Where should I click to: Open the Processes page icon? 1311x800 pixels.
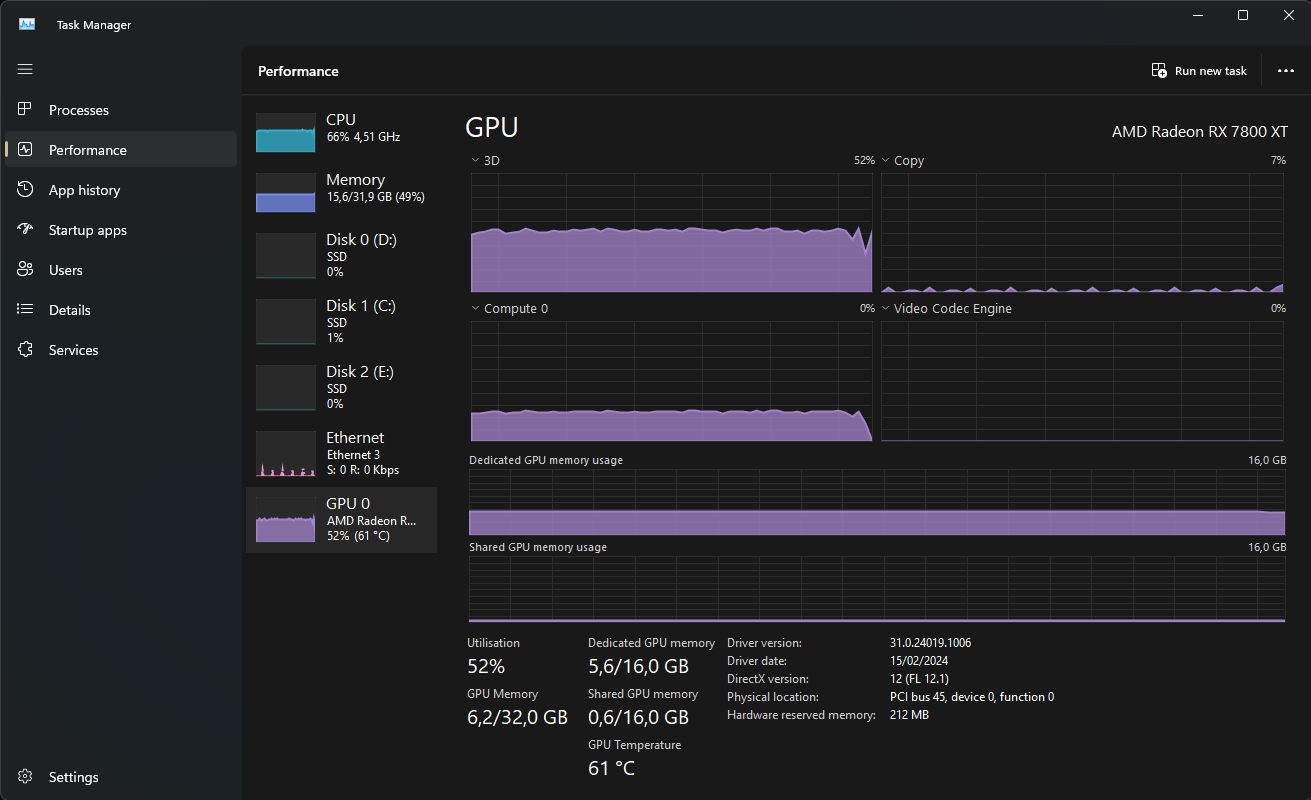26,110
